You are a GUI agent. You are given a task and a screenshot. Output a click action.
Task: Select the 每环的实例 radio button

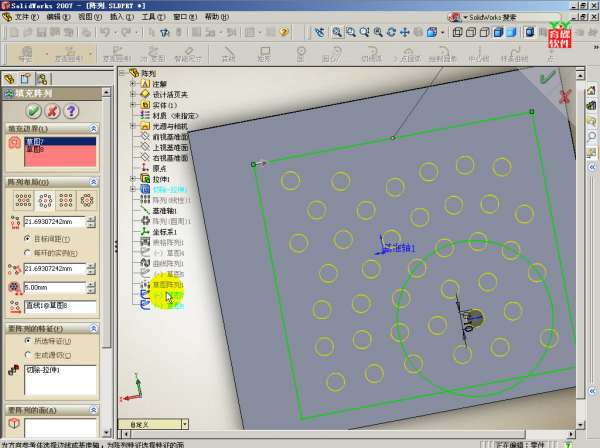pyautogui.click(x=27, y=251)
